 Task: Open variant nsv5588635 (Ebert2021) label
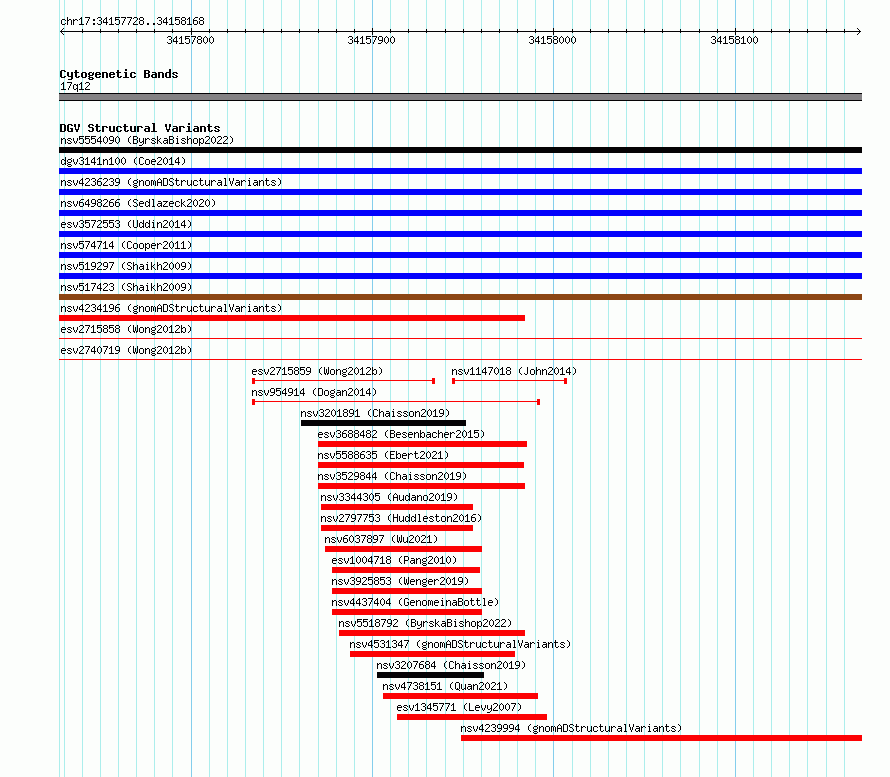pos(383,455)
